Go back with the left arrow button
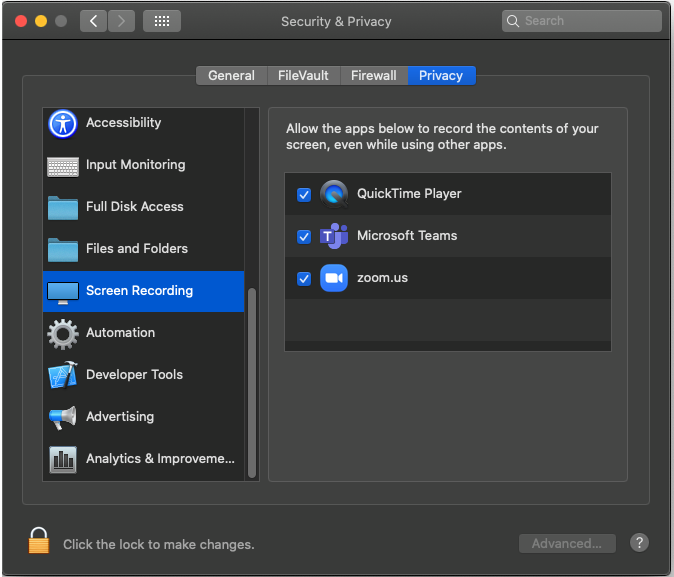The height and width of the screenshot is (577, 674). pyautogui.click(x=93, y=21)
